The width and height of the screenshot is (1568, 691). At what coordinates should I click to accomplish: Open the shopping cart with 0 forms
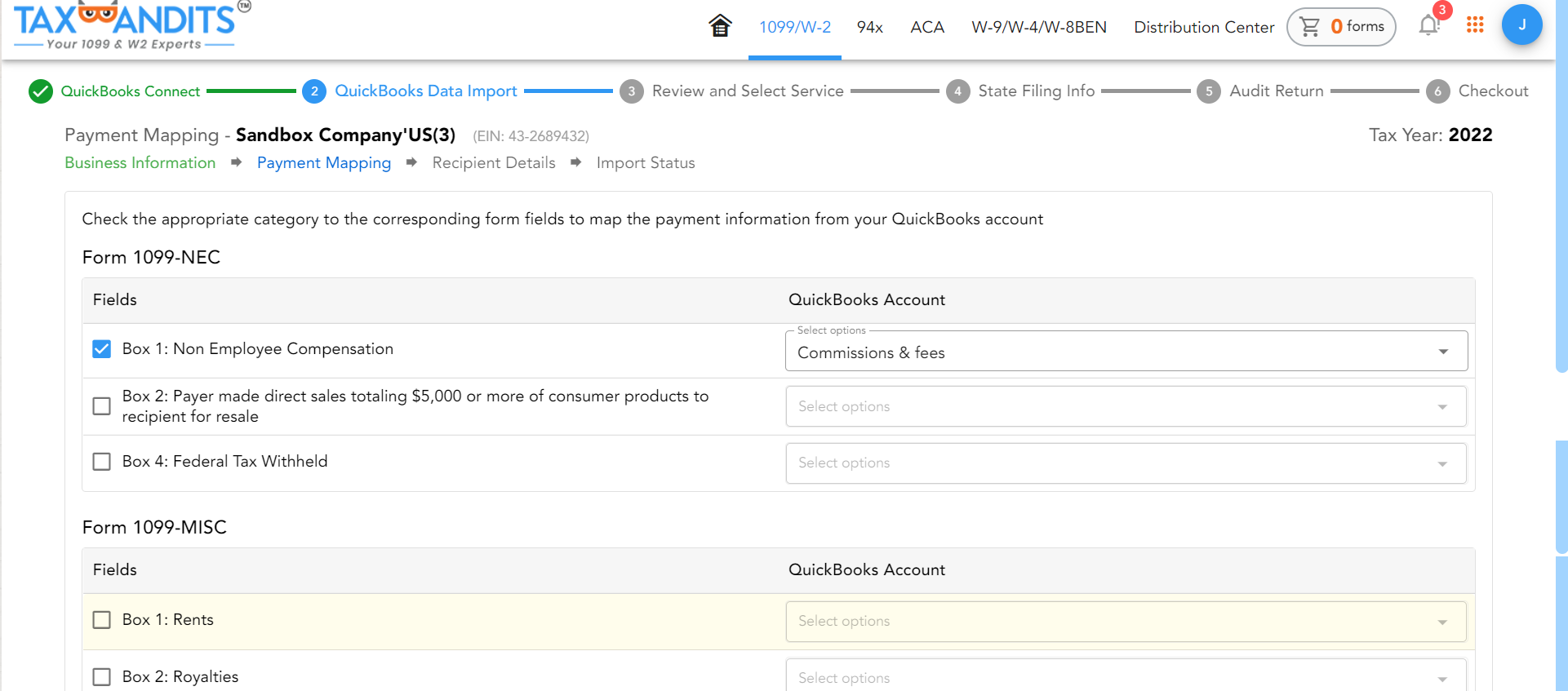pyautogui.click(x=1341, y=27)
